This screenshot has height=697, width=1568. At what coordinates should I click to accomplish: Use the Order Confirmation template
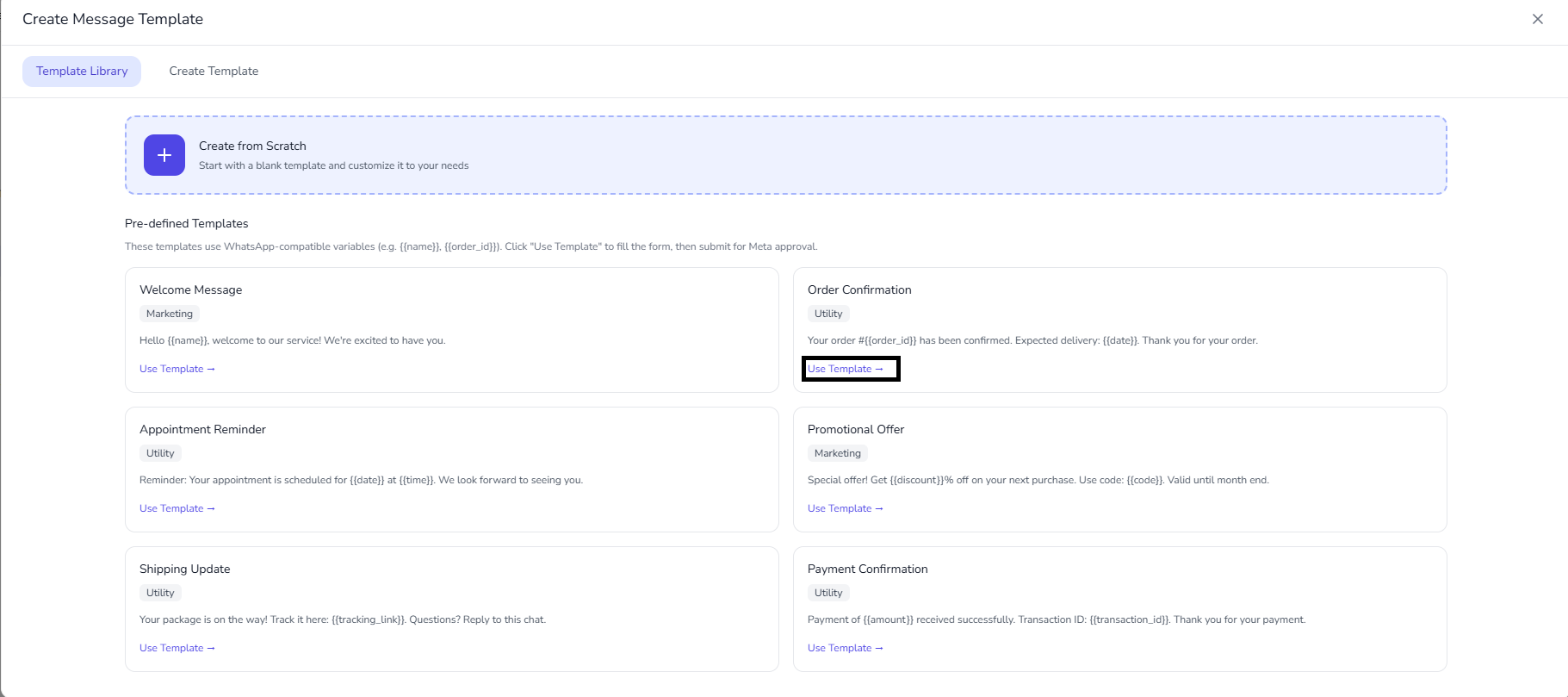(x=845, y=369)
